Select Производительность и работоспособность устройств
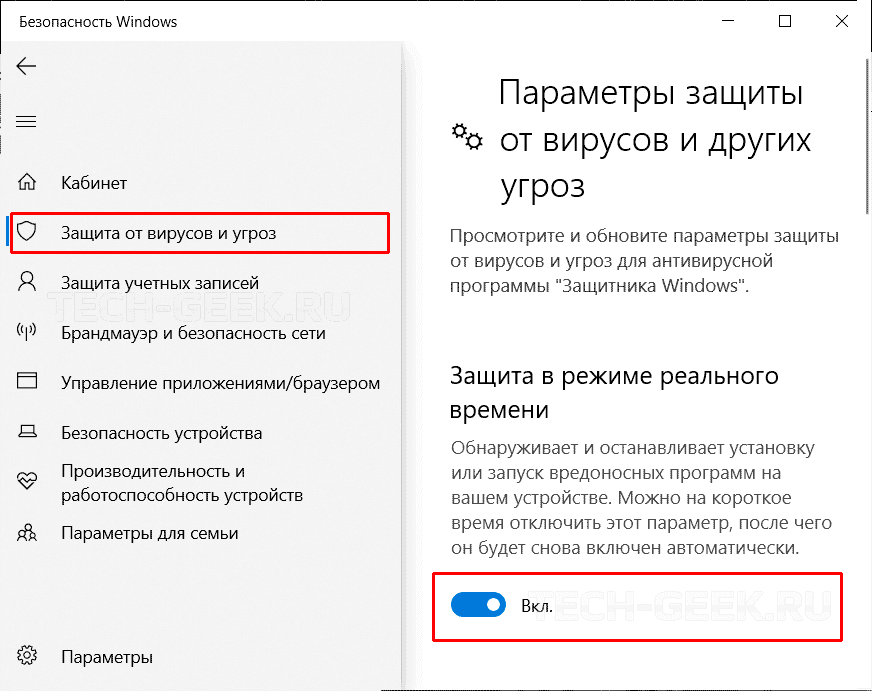The width and height of the screenshot is (872, 691). [181, 483]
